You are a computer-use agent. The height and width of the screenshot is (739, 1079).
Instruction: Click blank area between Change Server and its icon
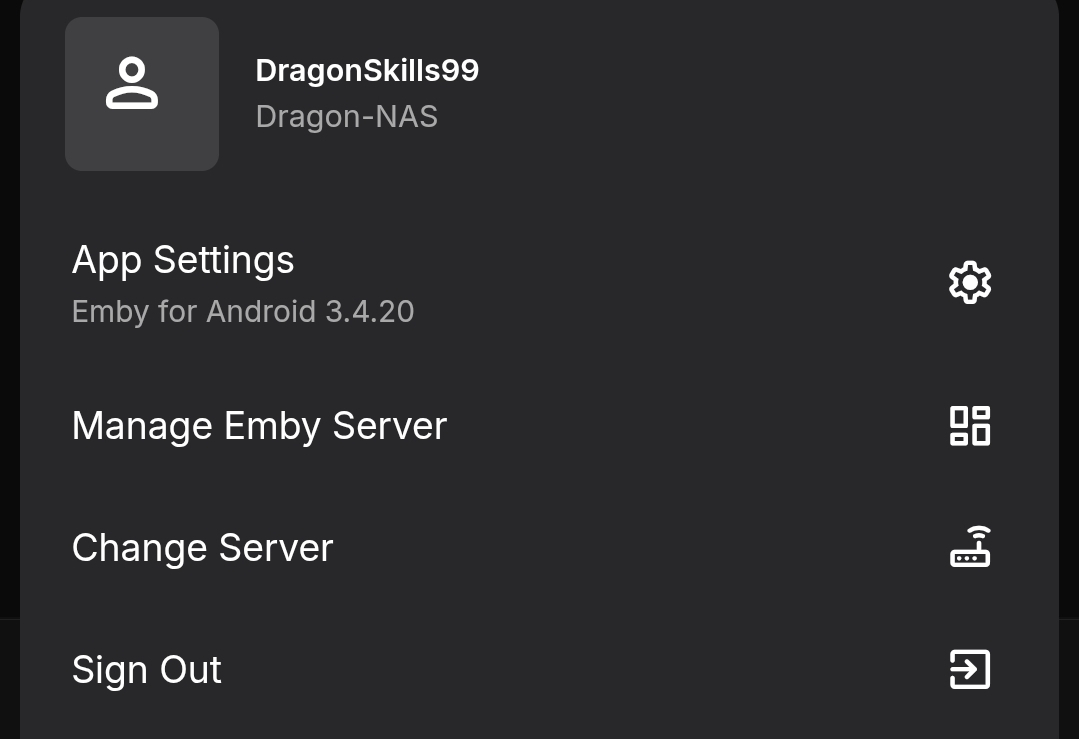pos(640,548)
